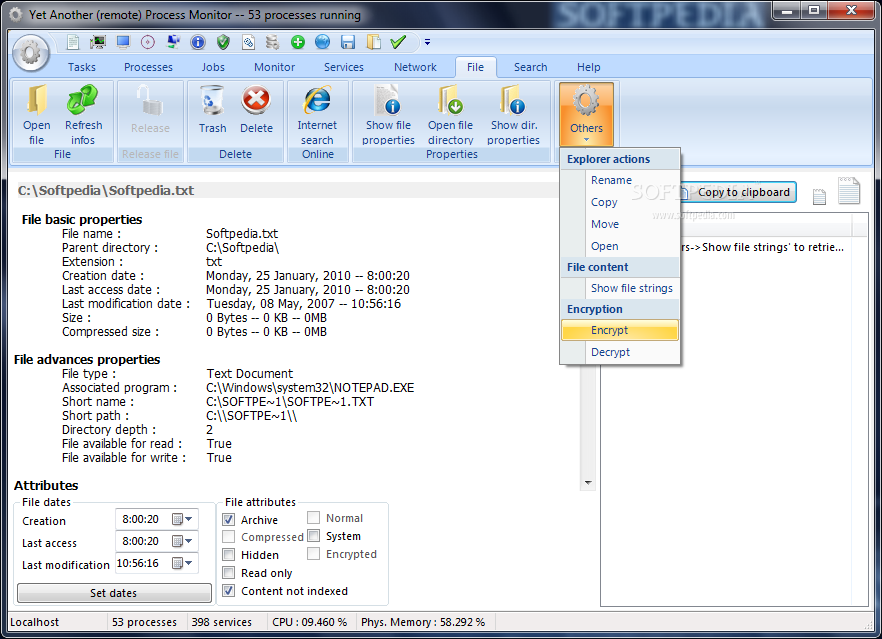Toggle the System attribute checkbox
Viewport: 882px width, 639px height.
pos(313,536)
